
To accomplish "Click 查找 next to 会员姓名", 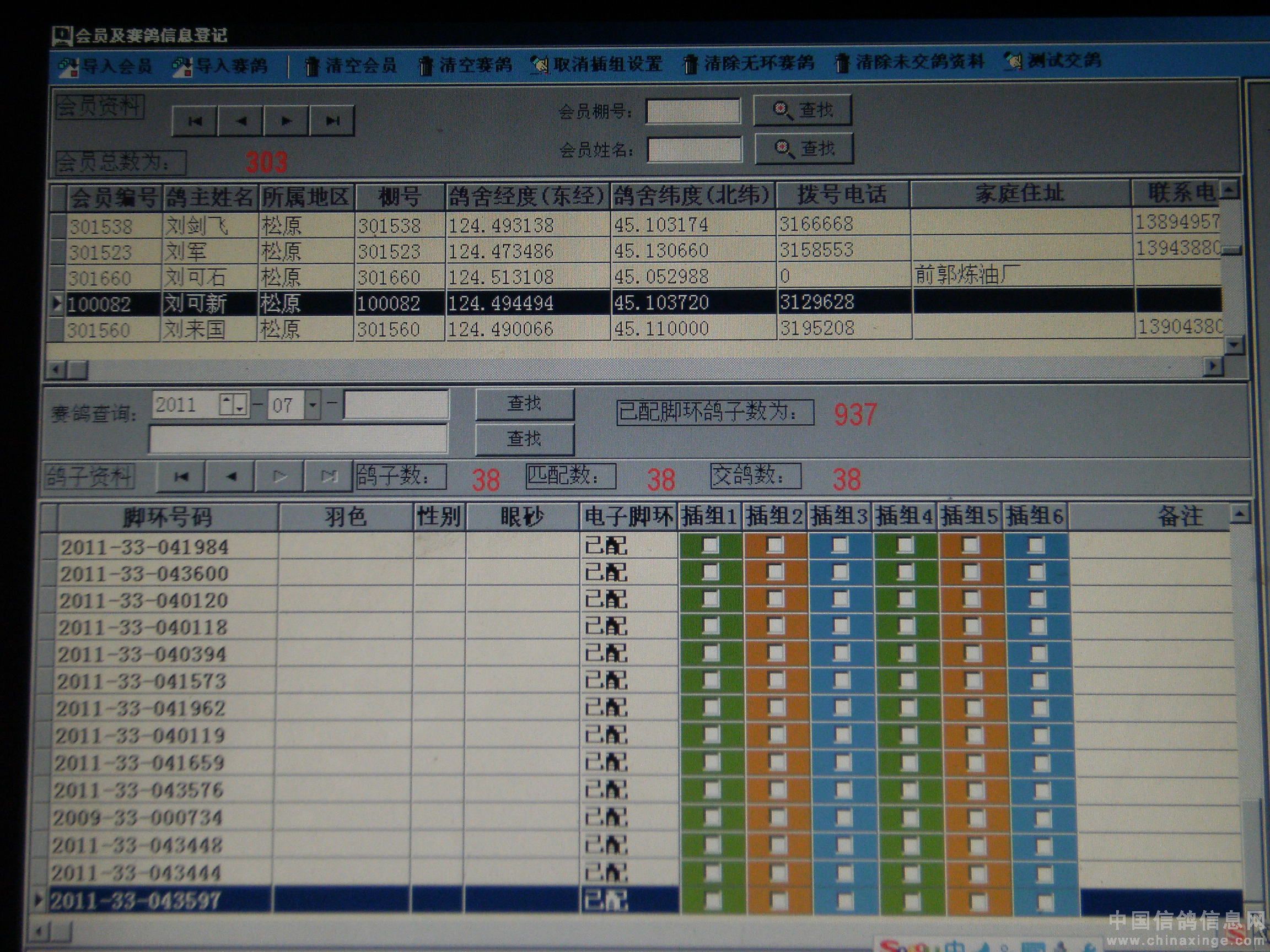I will coord(804,149).
